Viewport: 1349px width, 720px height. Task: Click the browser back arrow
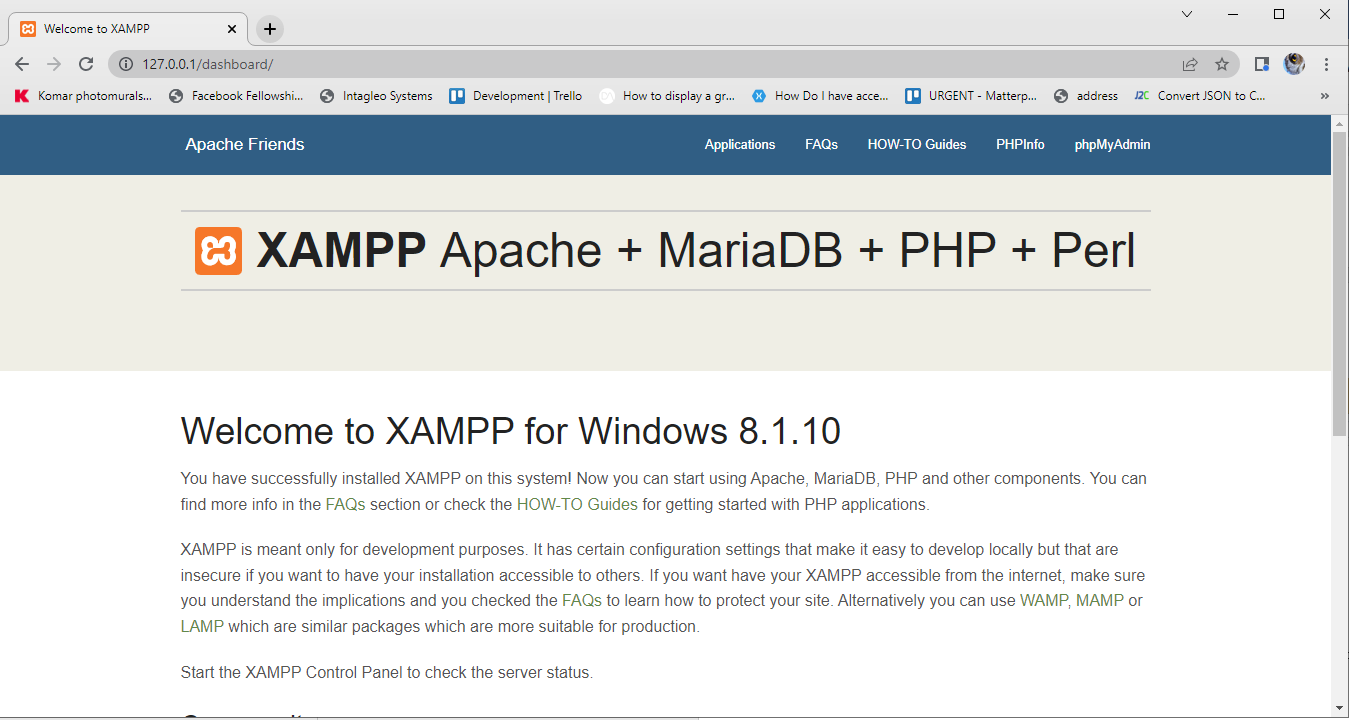pos(22,64)
